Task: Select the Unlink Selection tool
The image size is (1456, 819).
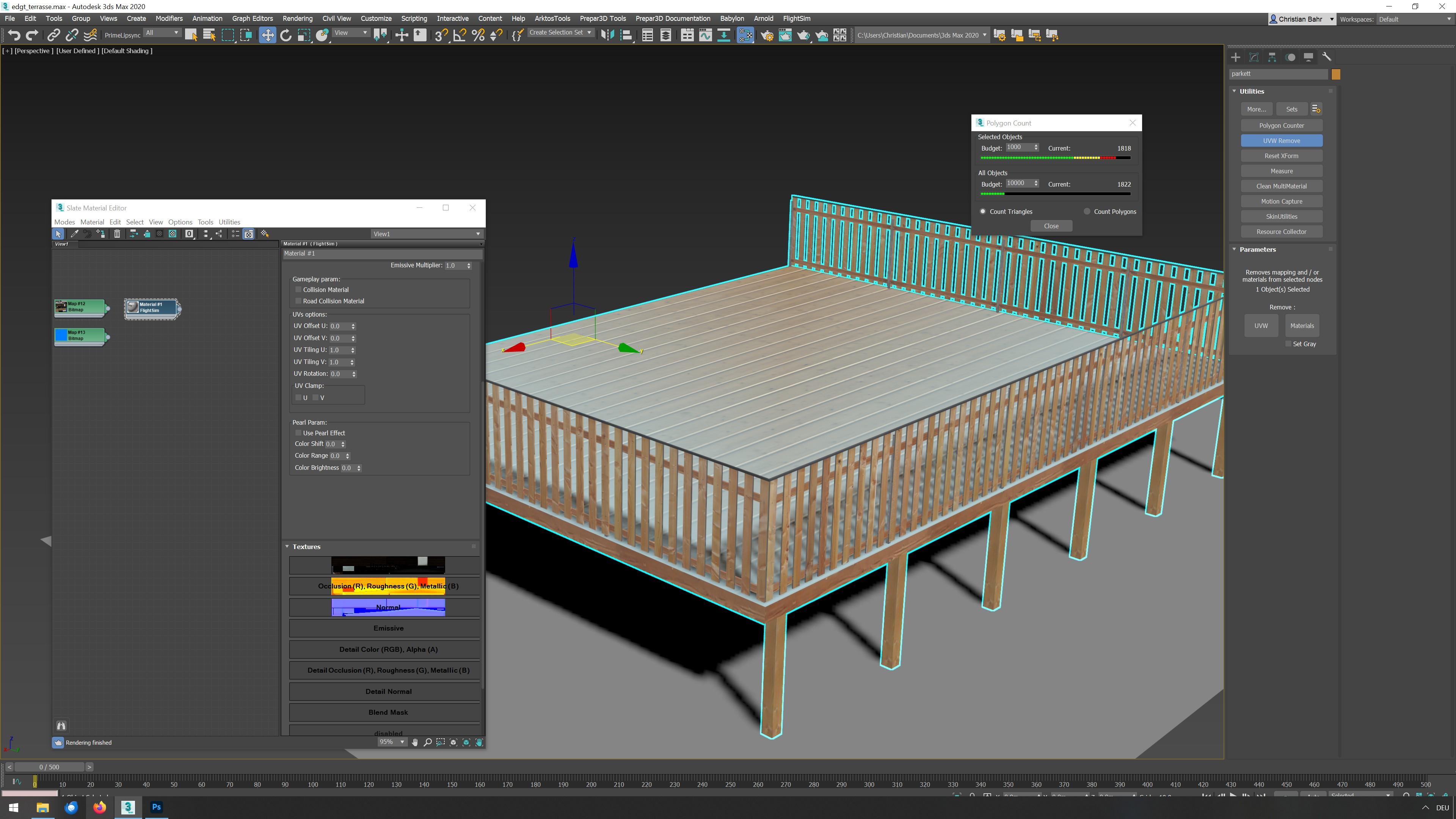Action: (x=72, y=35)
